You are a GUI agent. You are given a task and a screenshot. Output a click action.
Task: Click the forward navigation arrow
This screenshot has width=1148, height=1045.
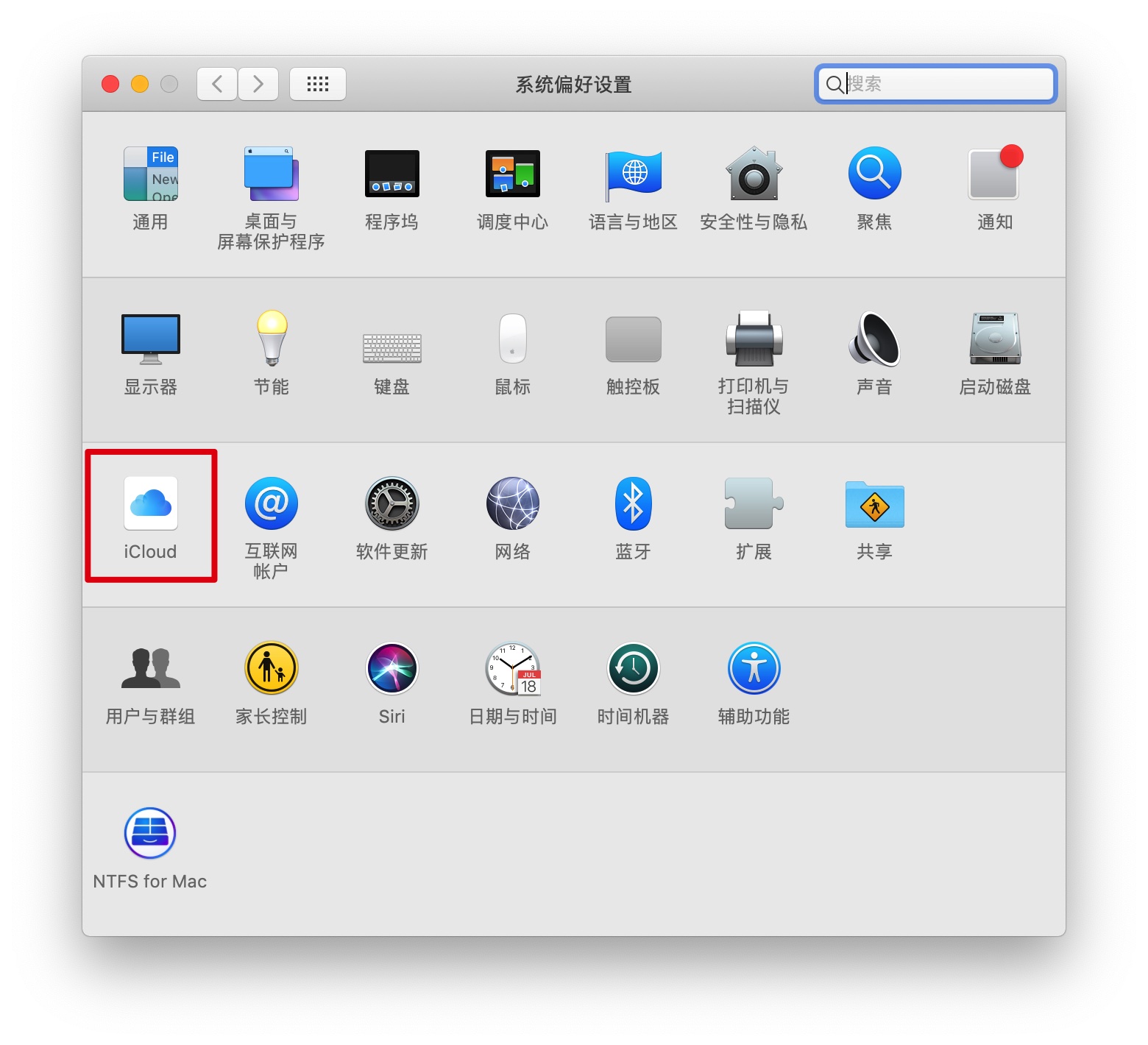[258, 84]
